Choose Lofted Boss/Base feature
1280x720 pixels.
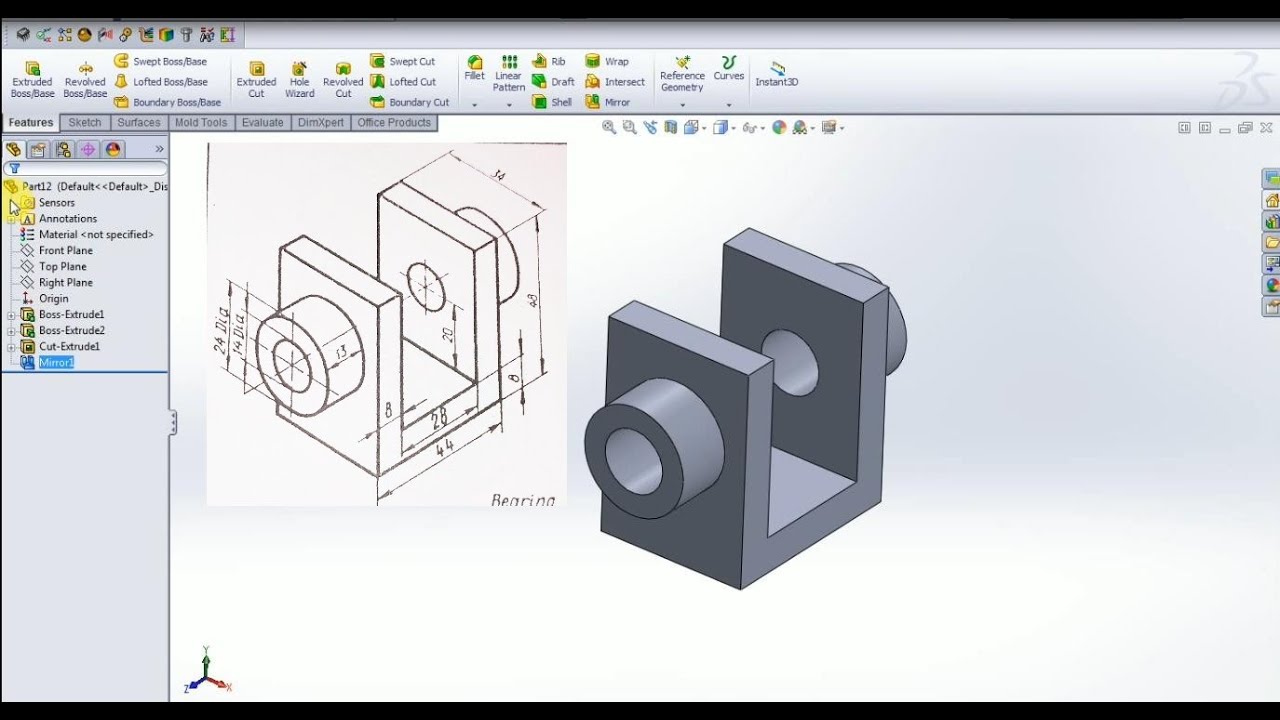tap(161, 82)
